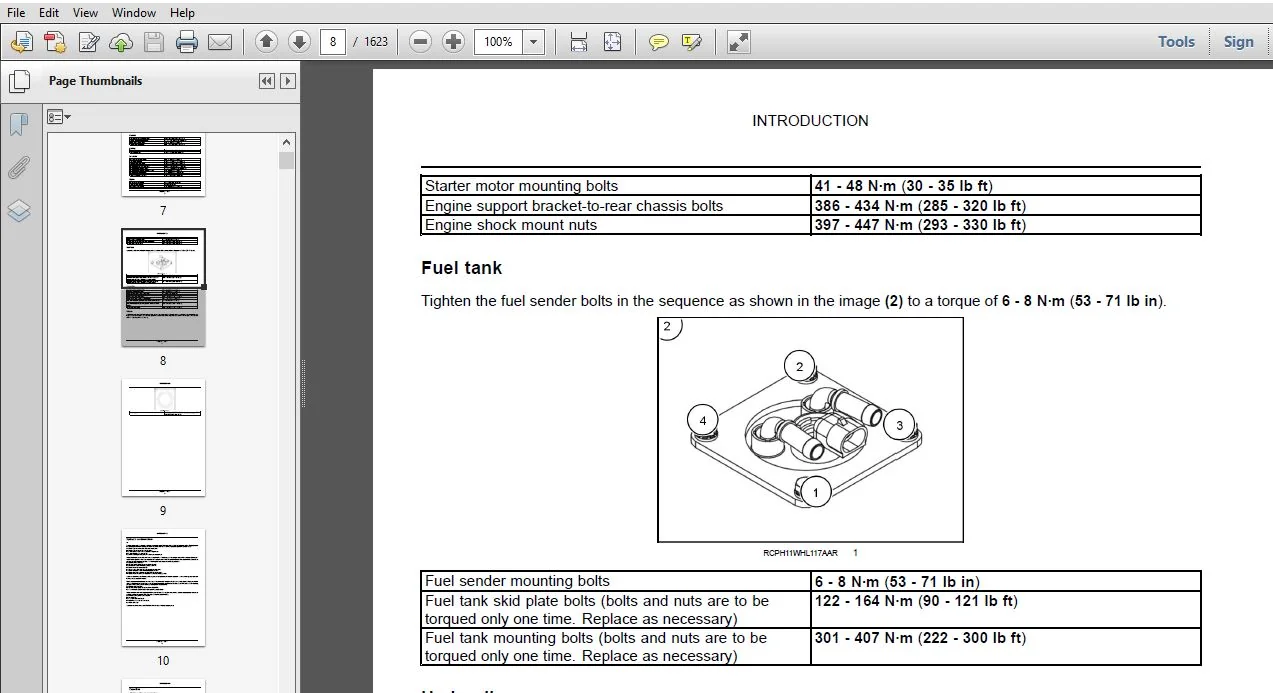Click the Fit One Full Page icon
The width and height of the screenshot is (1273, 693).
[612, 42]
